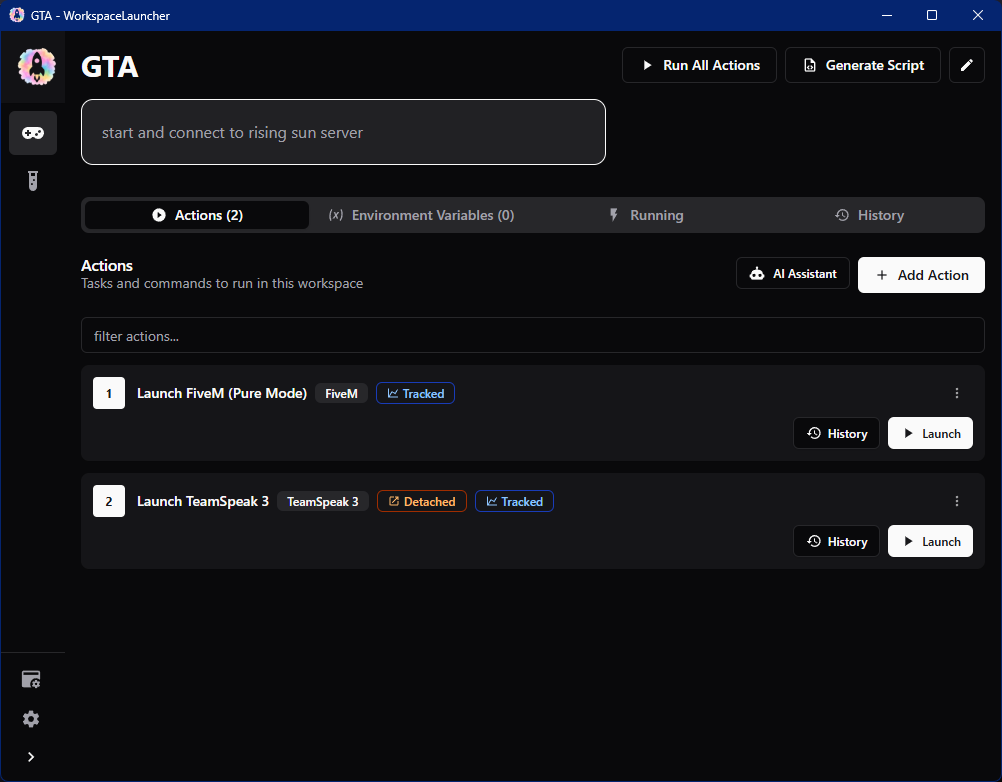Expand the sidebar using the chevron arrow
The image size is (1002, 782).
(x=30, y=757)
